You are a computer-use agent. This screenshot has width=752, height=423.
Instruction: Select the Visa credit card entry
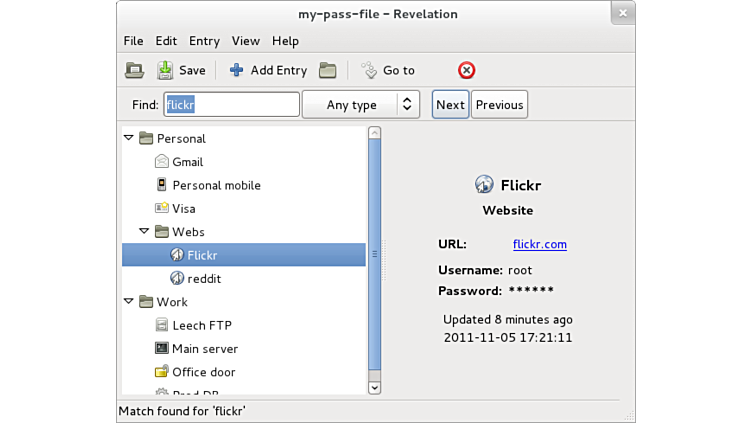coord(183,209)
